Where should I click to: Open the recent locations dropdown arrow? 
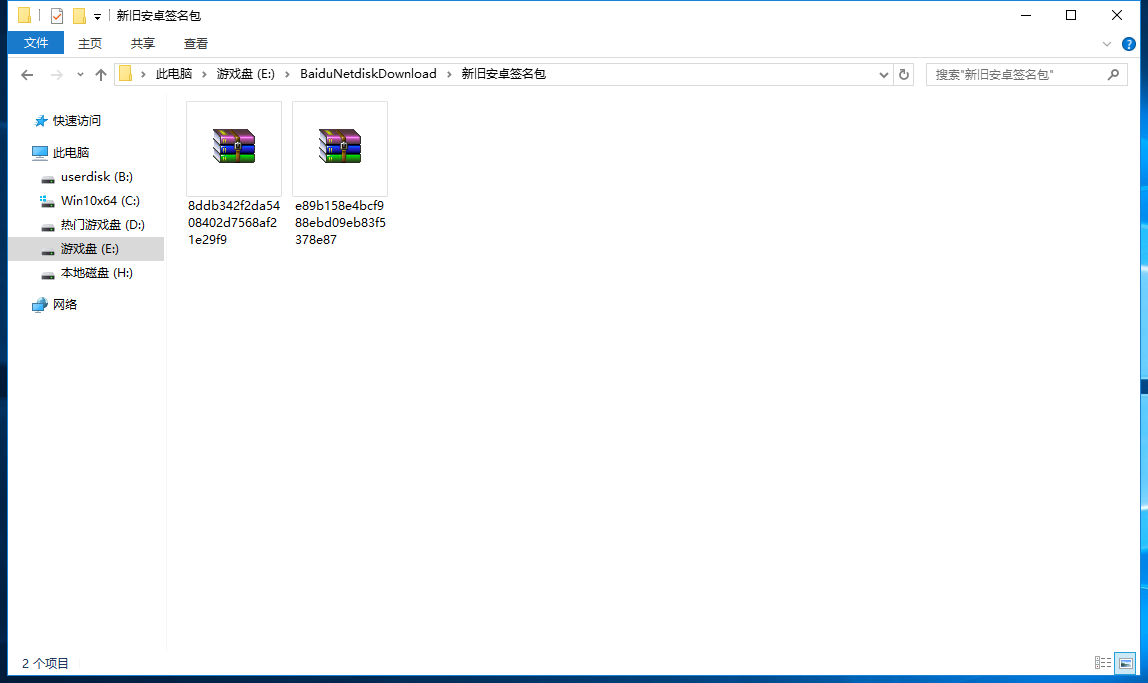pos(80,75)
